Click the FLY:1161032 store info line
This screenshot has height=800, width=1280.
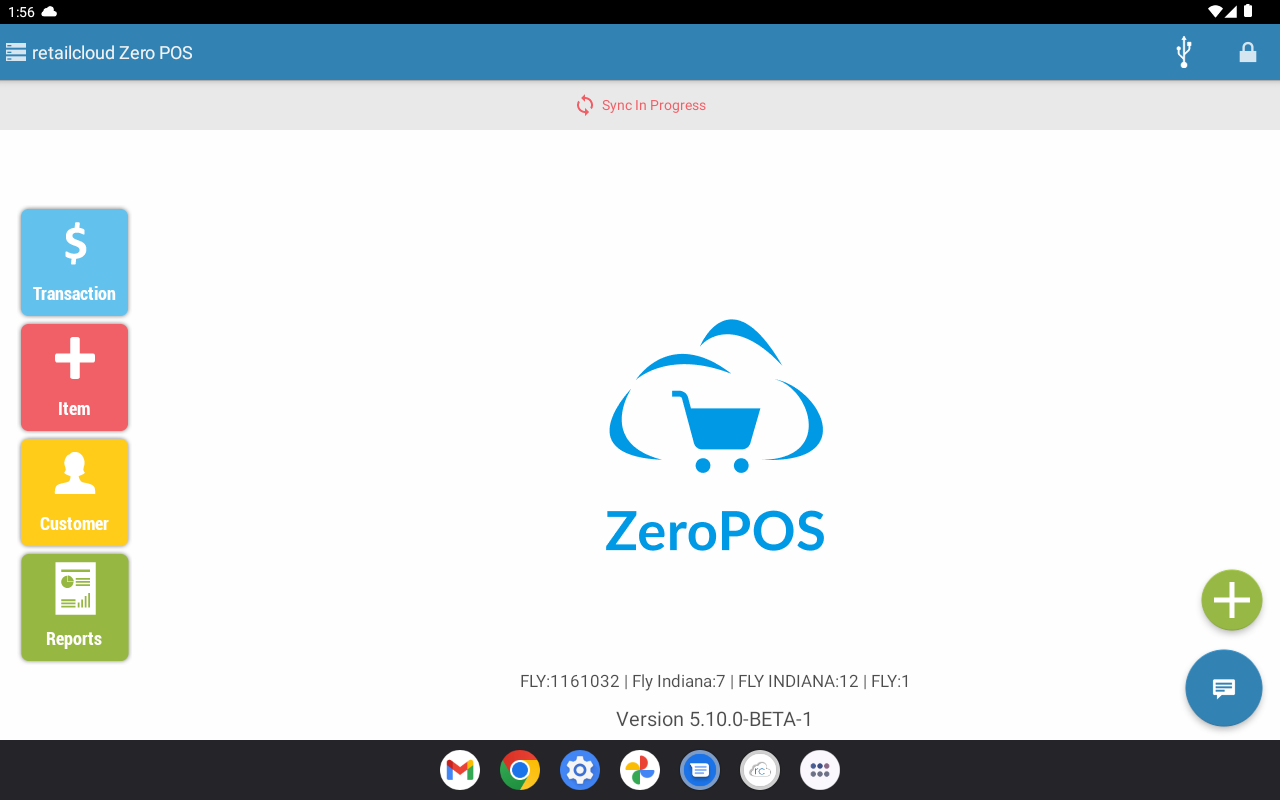coord(715,681)
